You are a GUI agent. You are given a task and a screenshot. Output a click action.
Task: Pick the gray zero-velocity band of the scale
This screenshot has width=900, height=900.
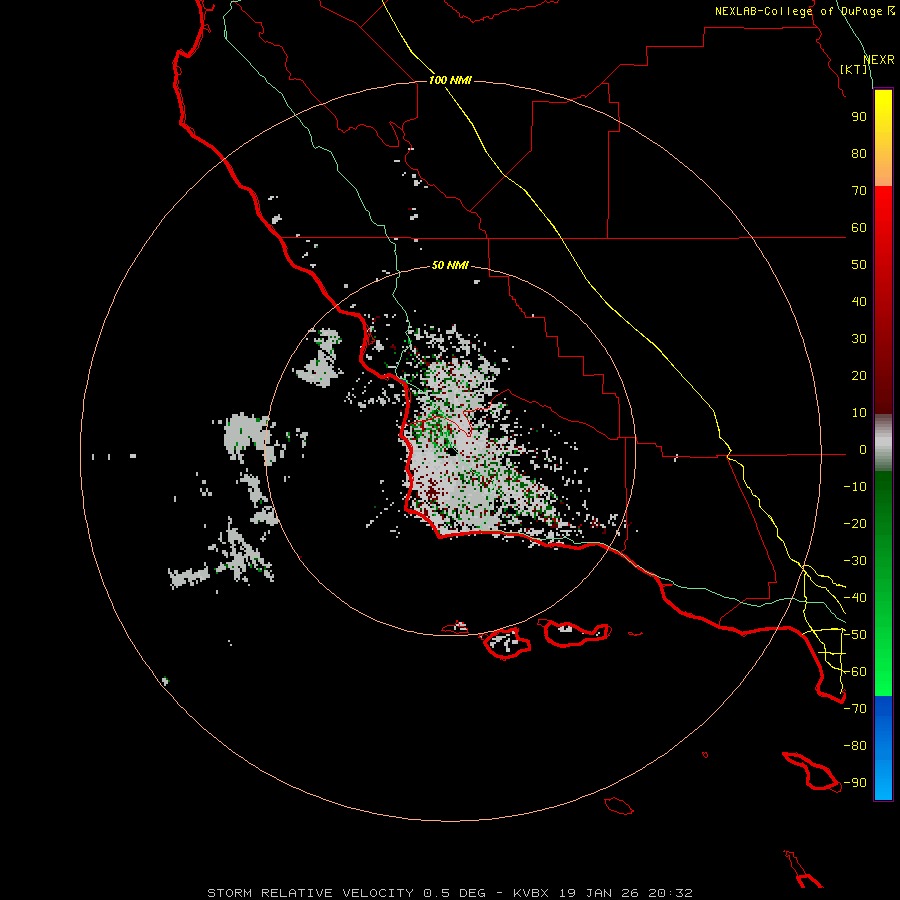(883, 443)
